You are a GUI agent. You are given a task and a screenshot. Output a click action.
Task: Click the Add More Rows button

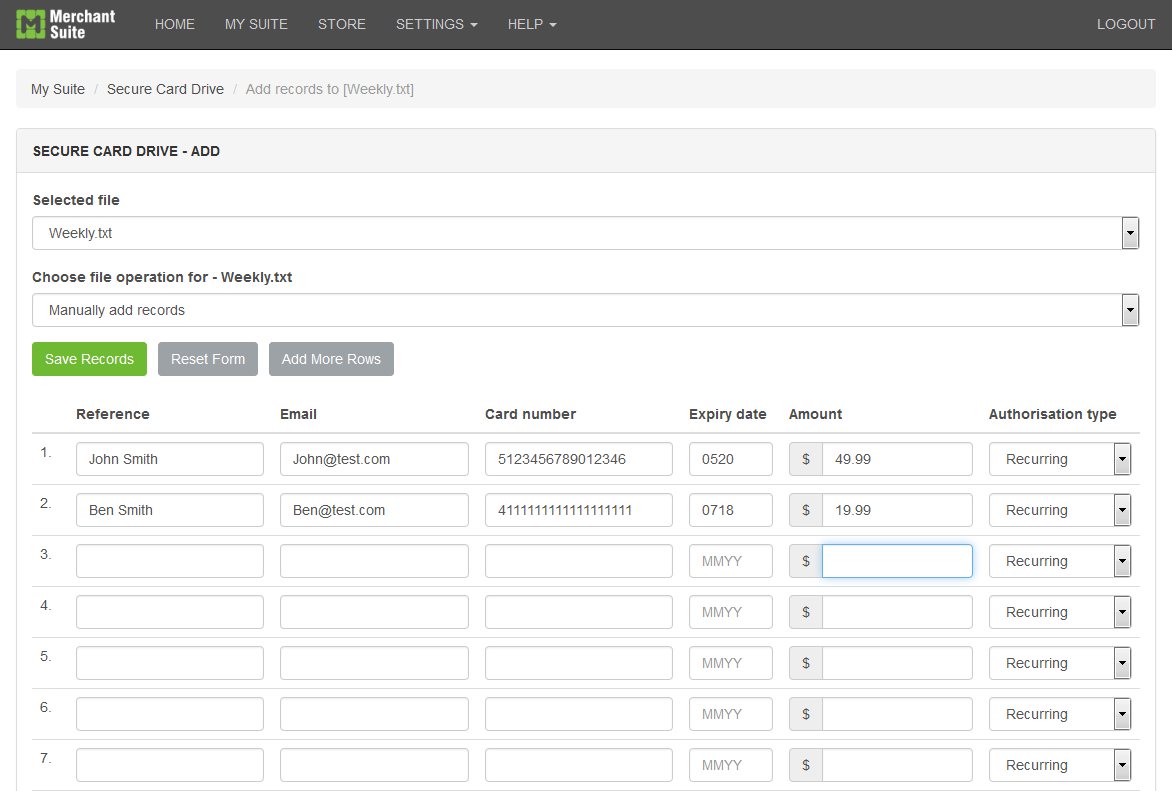331,359
